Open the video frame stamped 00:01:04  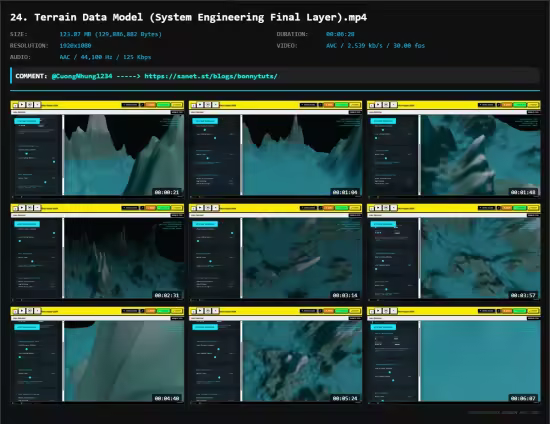point(275,149)
